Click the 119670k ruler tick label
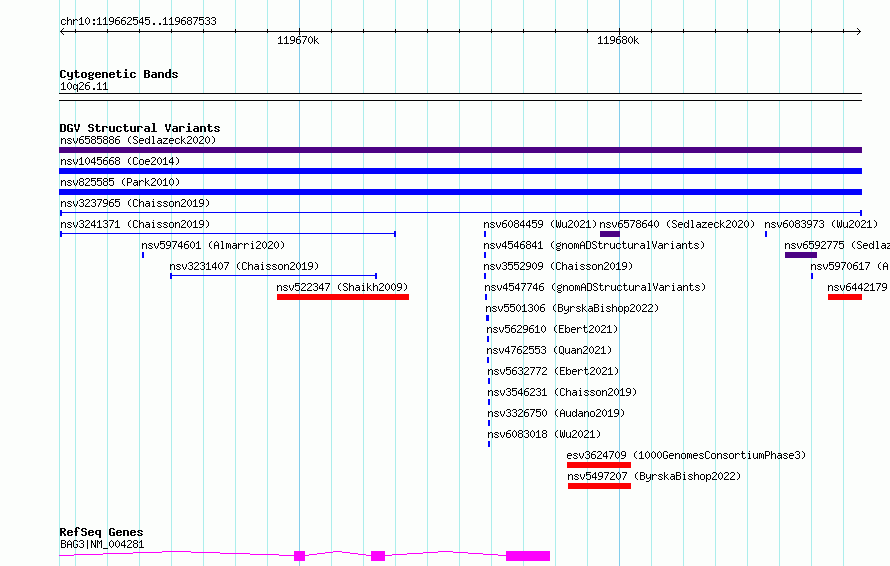 point(298,40)
